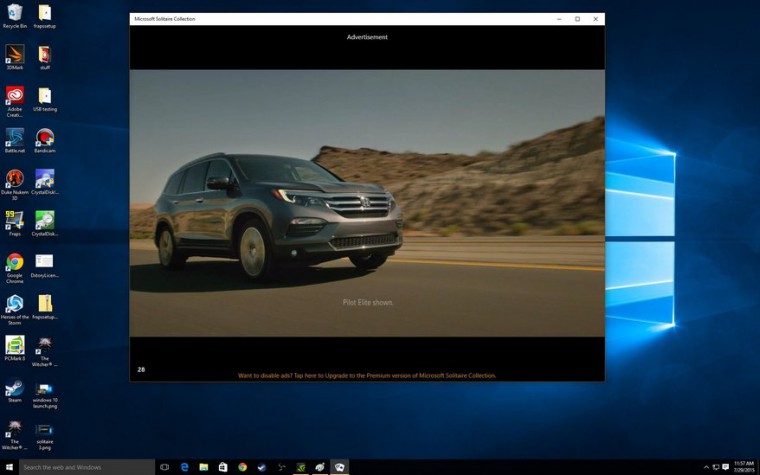Click the Search the web and Windows box
Screen dimensions: 760x475
87,467
